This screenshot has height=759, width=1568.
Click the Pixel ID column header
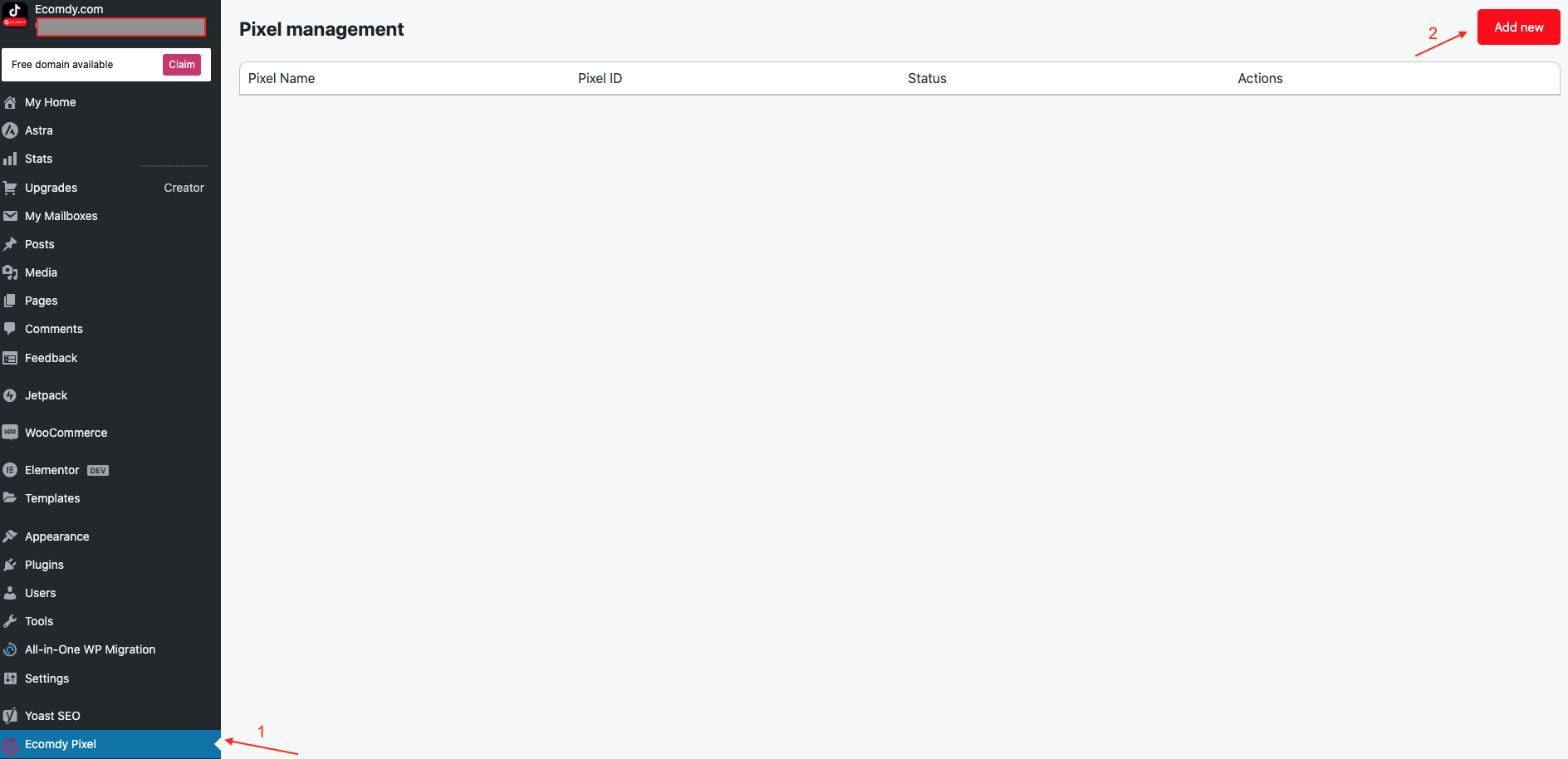coord(600,78)
